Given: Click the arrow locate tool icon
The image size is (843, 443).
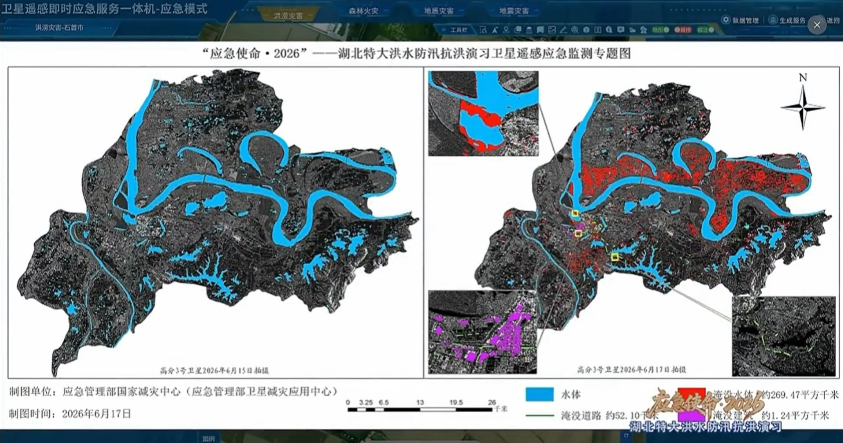Looking at the screenshot, I should (x=495, y=30).
